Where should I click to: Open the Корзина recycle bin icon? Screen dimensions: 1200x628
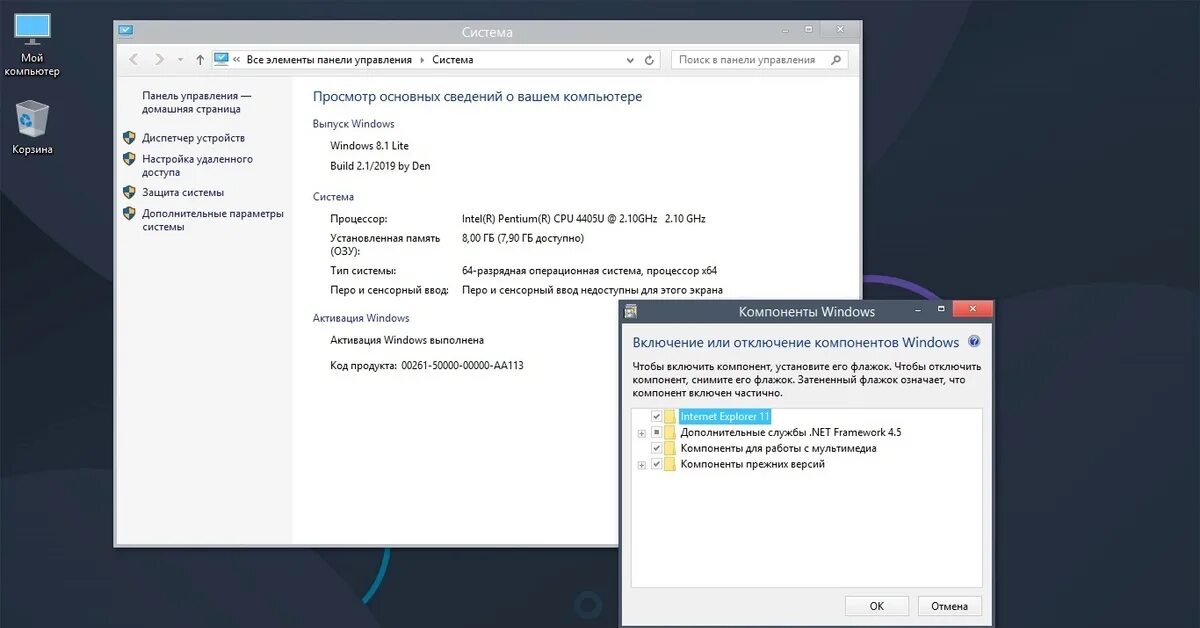[32, 127]
